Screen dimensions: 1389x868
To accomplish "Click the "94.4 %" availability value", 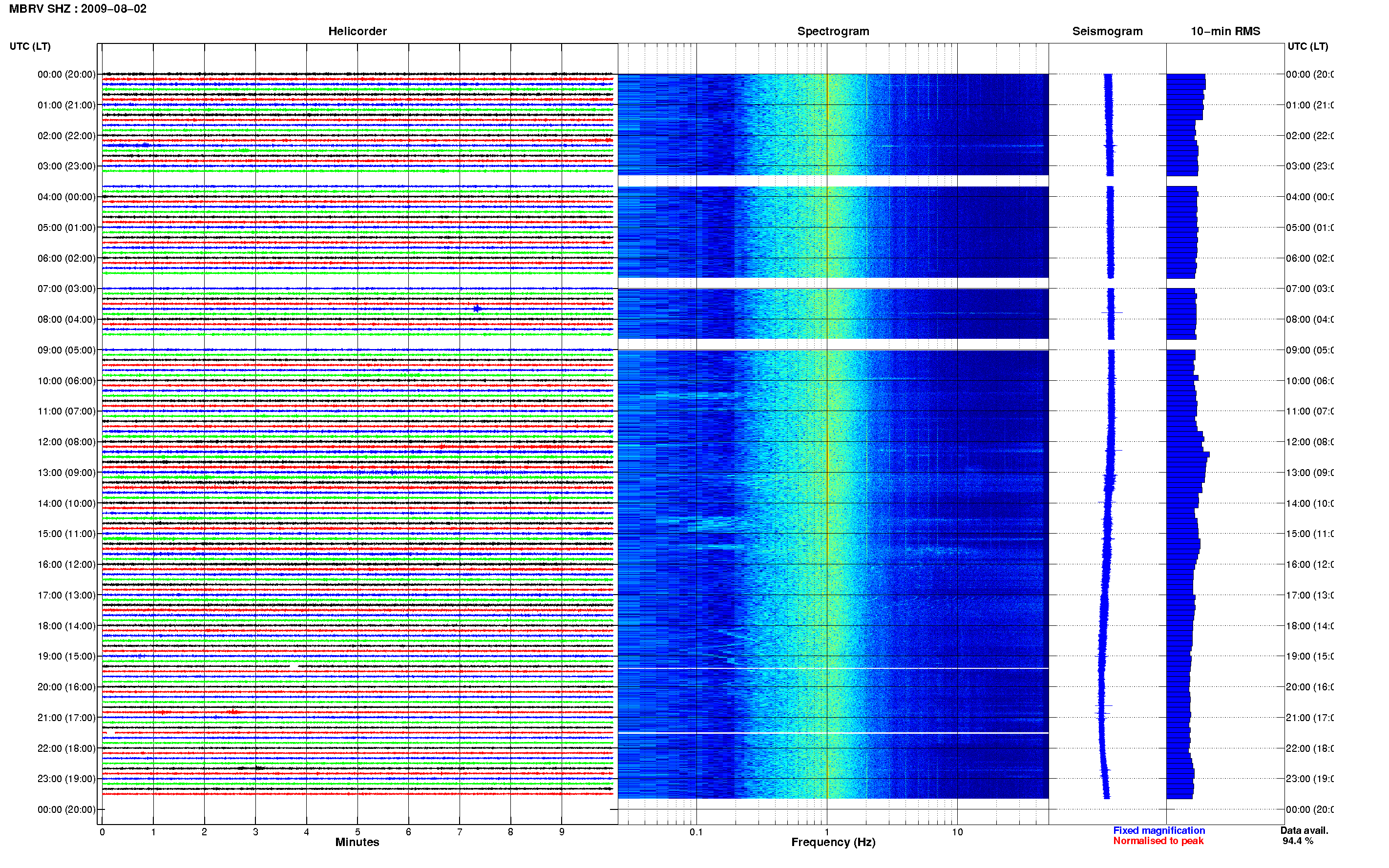I will click(x=1298, y=841).
